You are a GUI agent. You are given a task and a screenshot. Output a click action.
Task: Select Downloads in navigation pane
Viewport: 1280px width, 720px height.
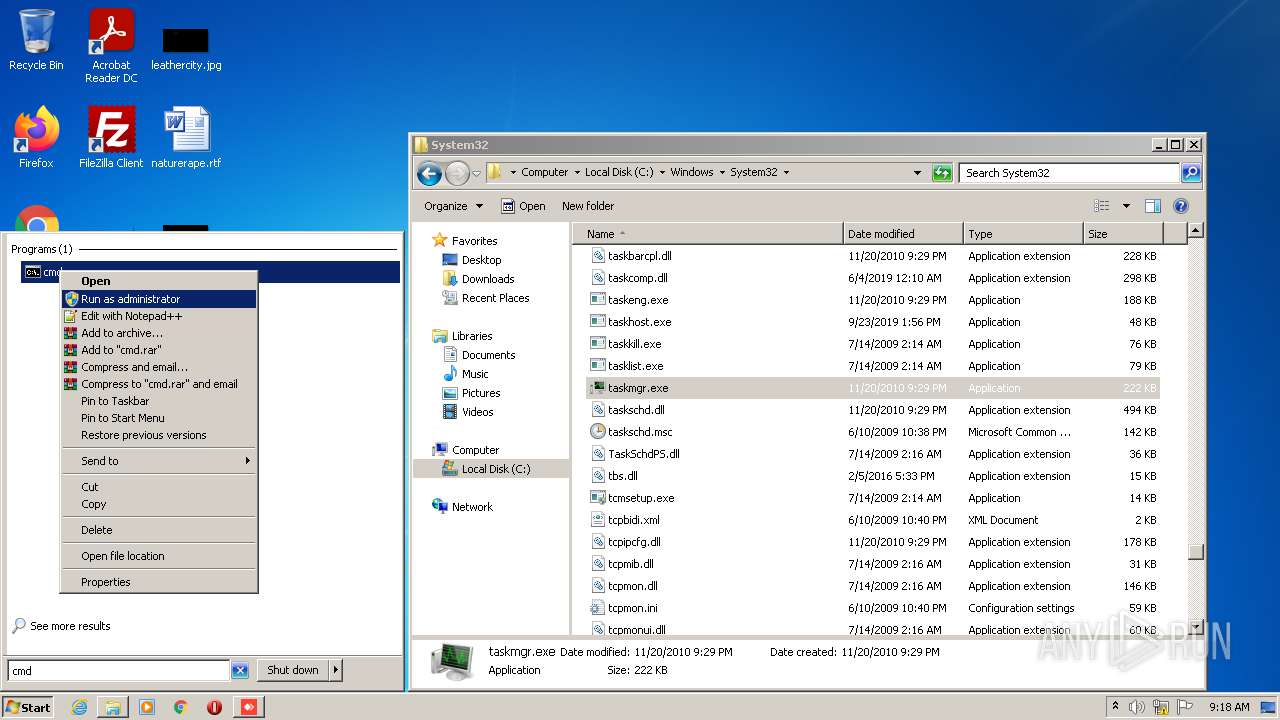[488, 279]
